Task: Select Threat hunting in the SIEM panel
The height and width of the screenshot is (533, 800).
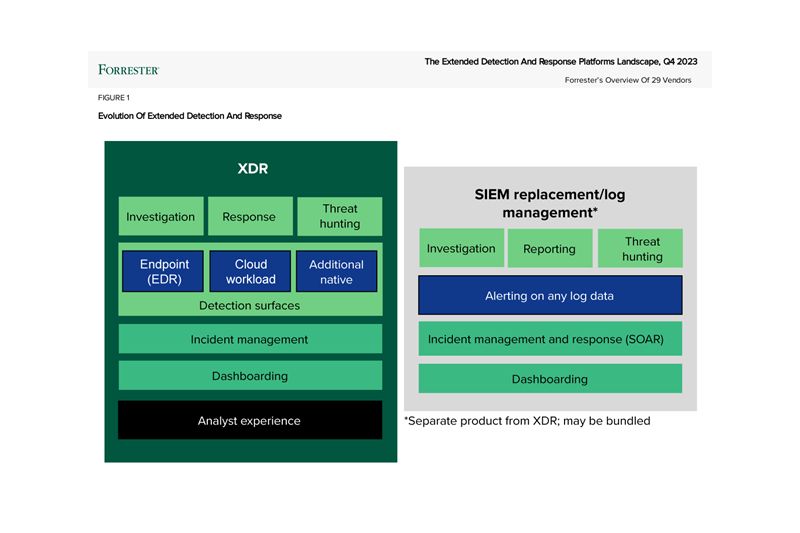Action: pyautogui.click(x=641, y=248)
